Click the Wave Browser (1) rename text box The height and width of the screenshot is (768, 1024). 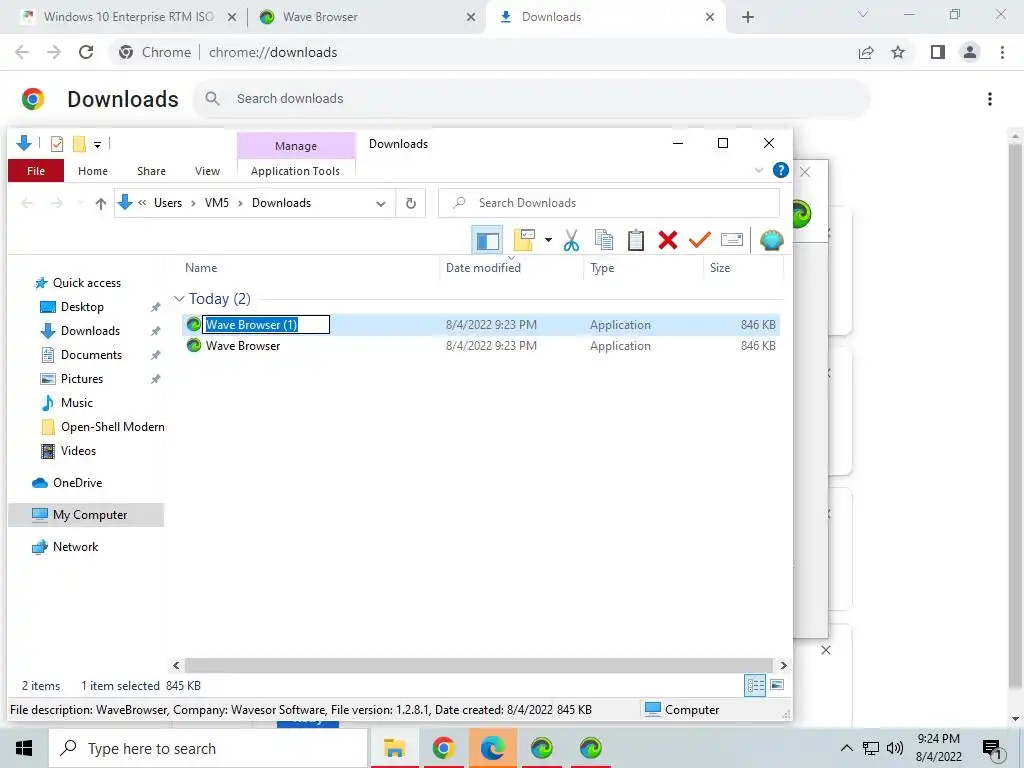(x=266, y=325)
